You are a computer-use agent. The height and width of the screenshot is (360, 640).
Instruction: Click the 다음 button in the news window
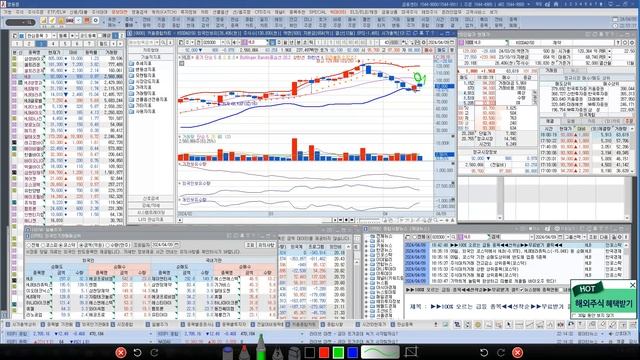coord(604,237)
